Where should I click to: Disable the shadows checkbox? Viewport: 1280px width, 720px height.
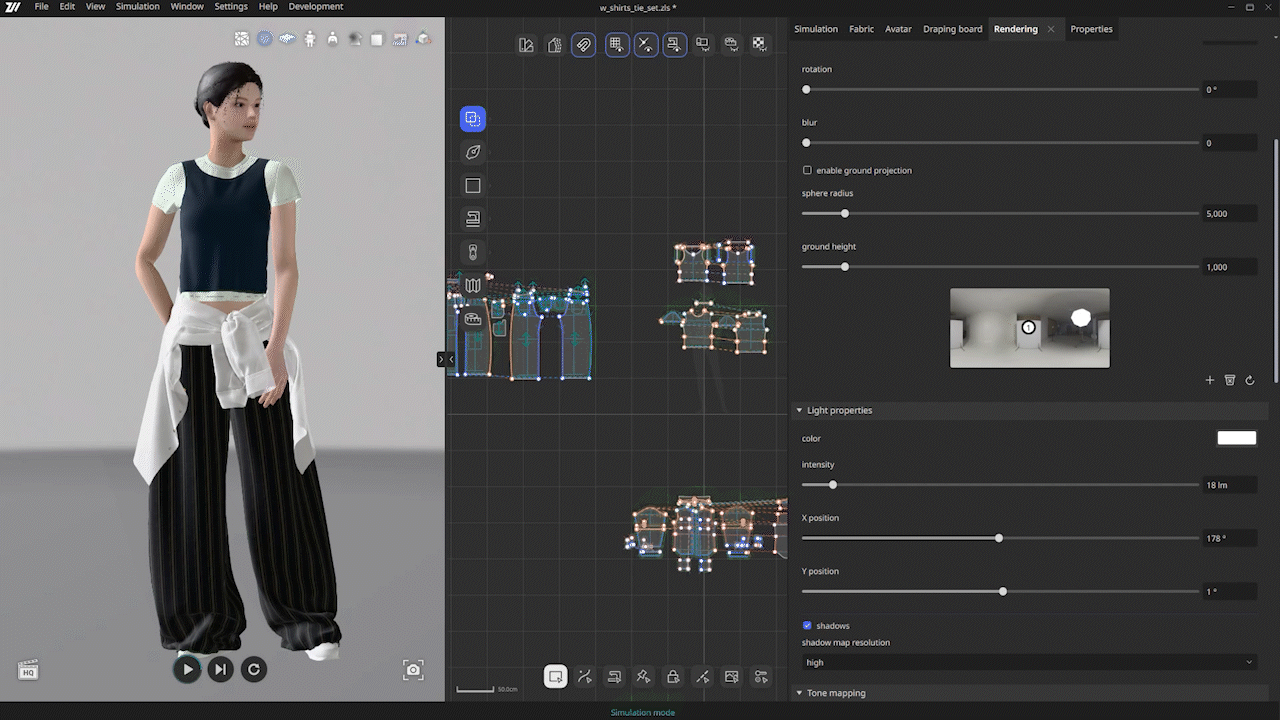coord(807,625)
